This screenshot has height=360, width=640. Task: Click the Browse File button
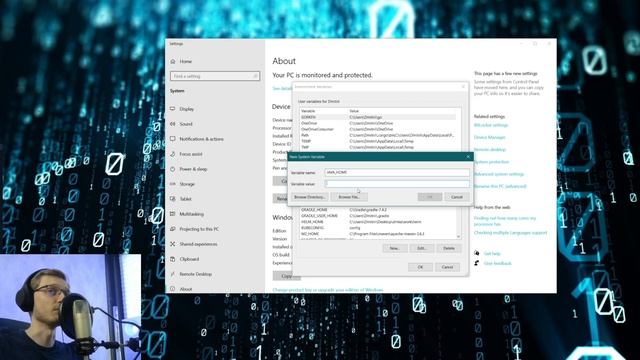coord(349,197)
